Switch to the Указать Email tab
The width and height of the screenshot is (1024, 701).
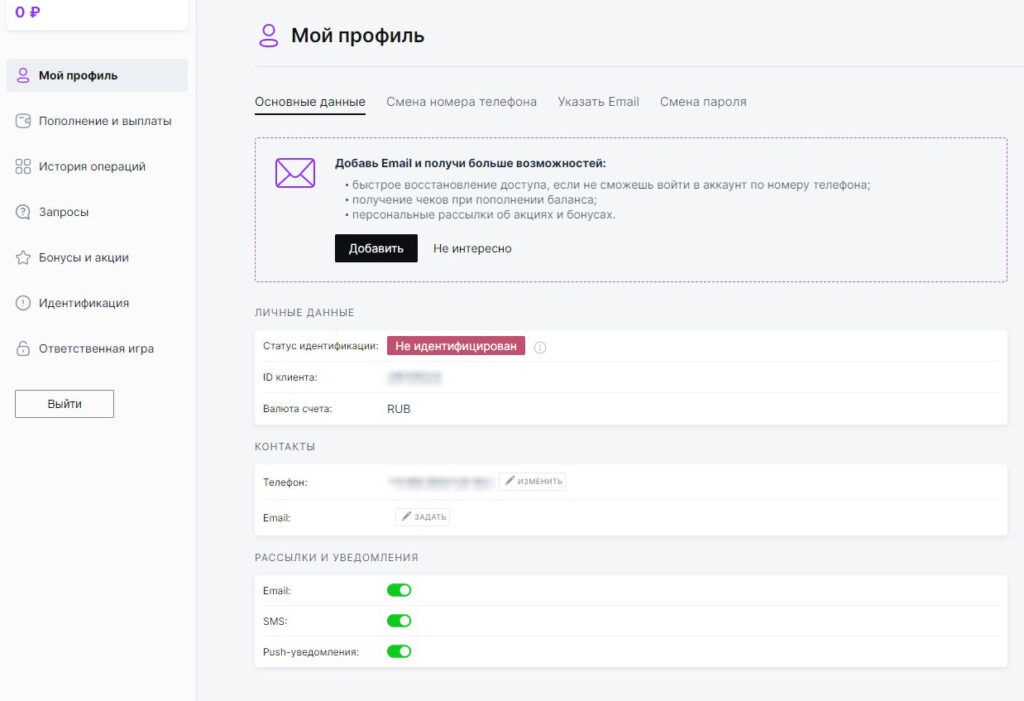coord(598,102)
